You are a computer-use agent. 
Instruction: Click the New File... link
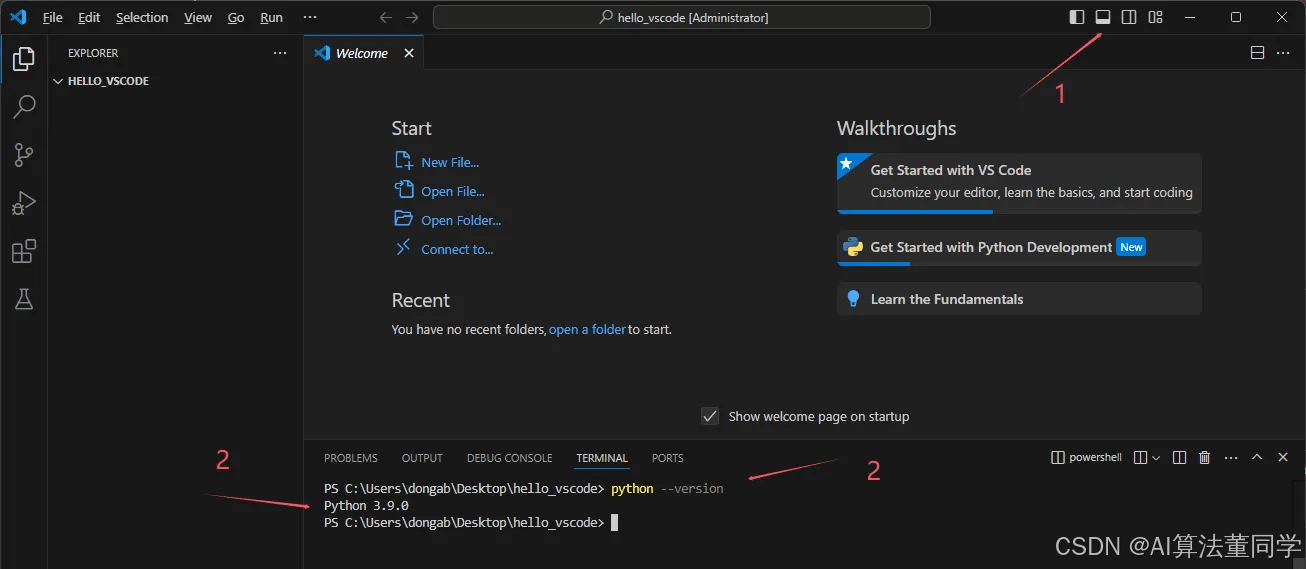(450, 162)
